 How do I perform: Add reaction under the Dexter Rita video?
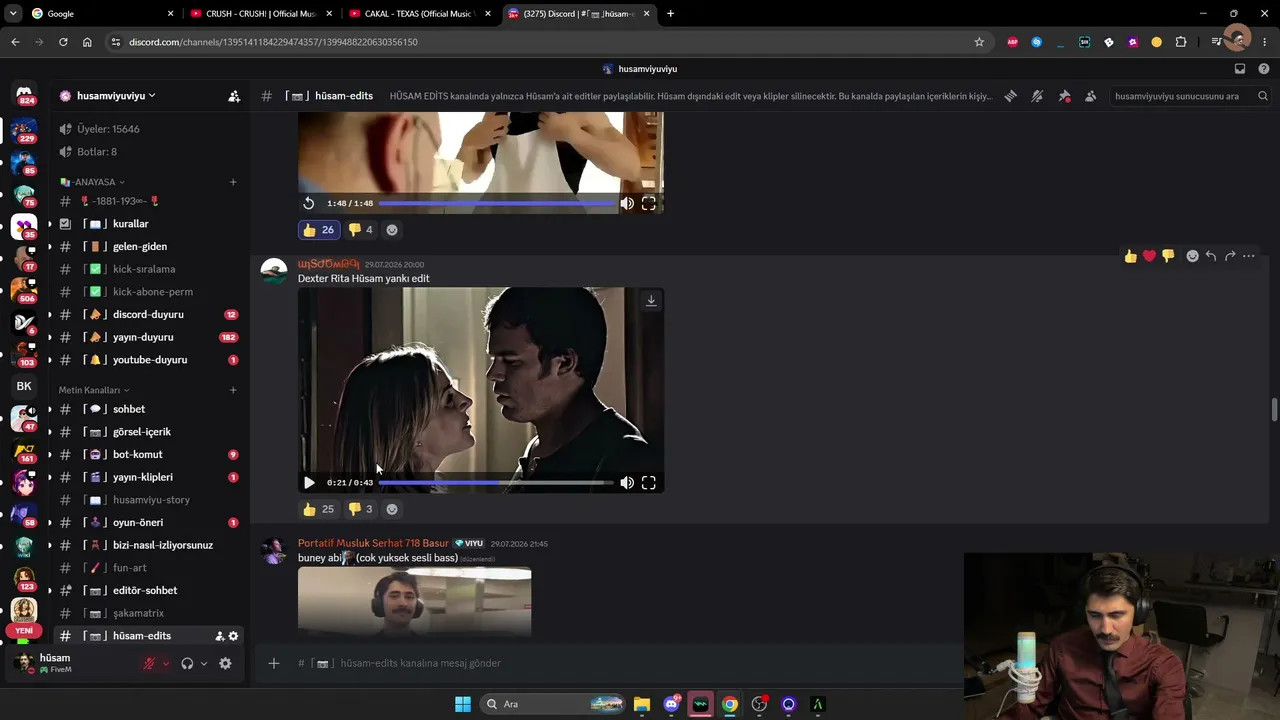click(392, 509)
